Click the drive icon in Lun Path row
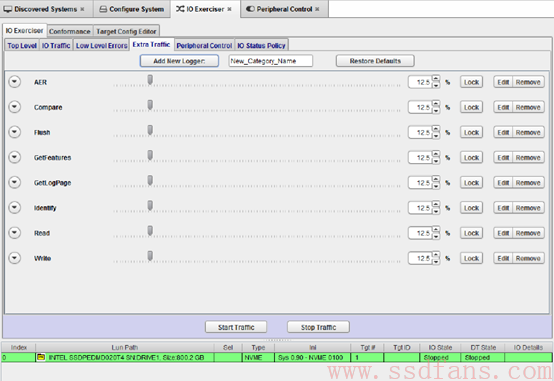The image size is (554, 381). (x=41, y=357)
